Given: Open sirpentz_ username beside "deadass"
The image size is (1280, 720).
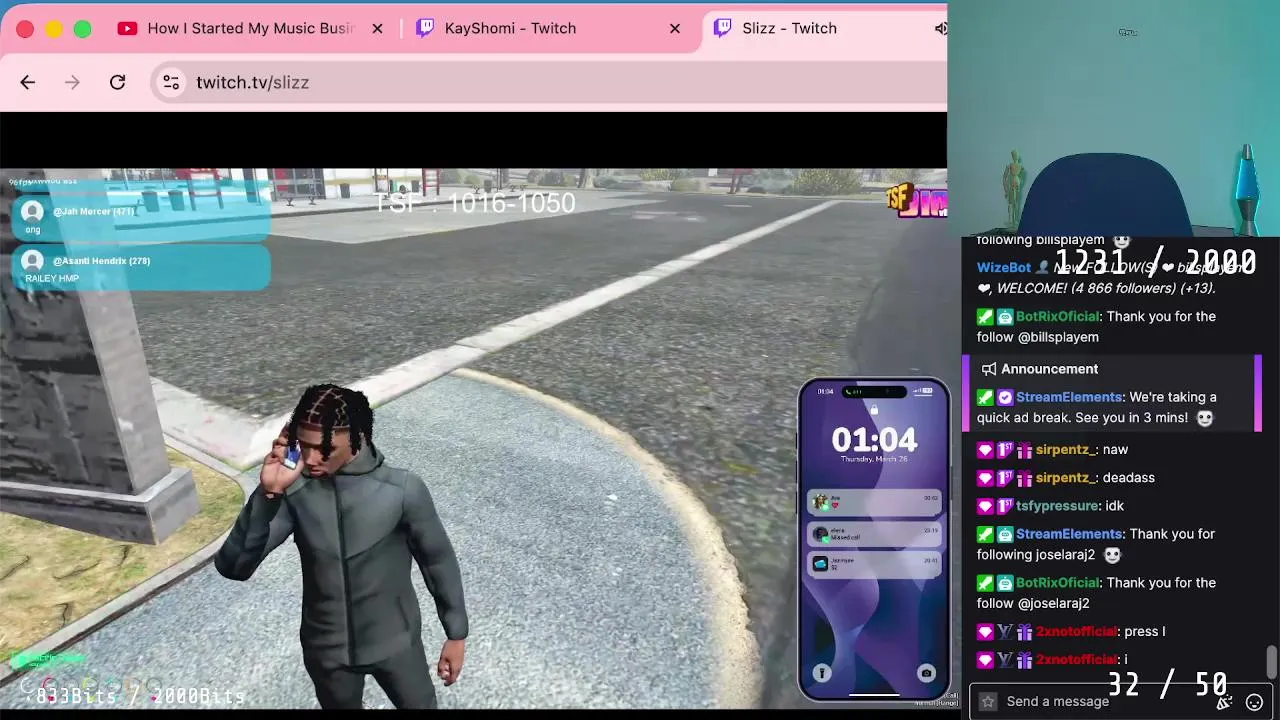Looking at the screenshot, I should pos(1067,478).
